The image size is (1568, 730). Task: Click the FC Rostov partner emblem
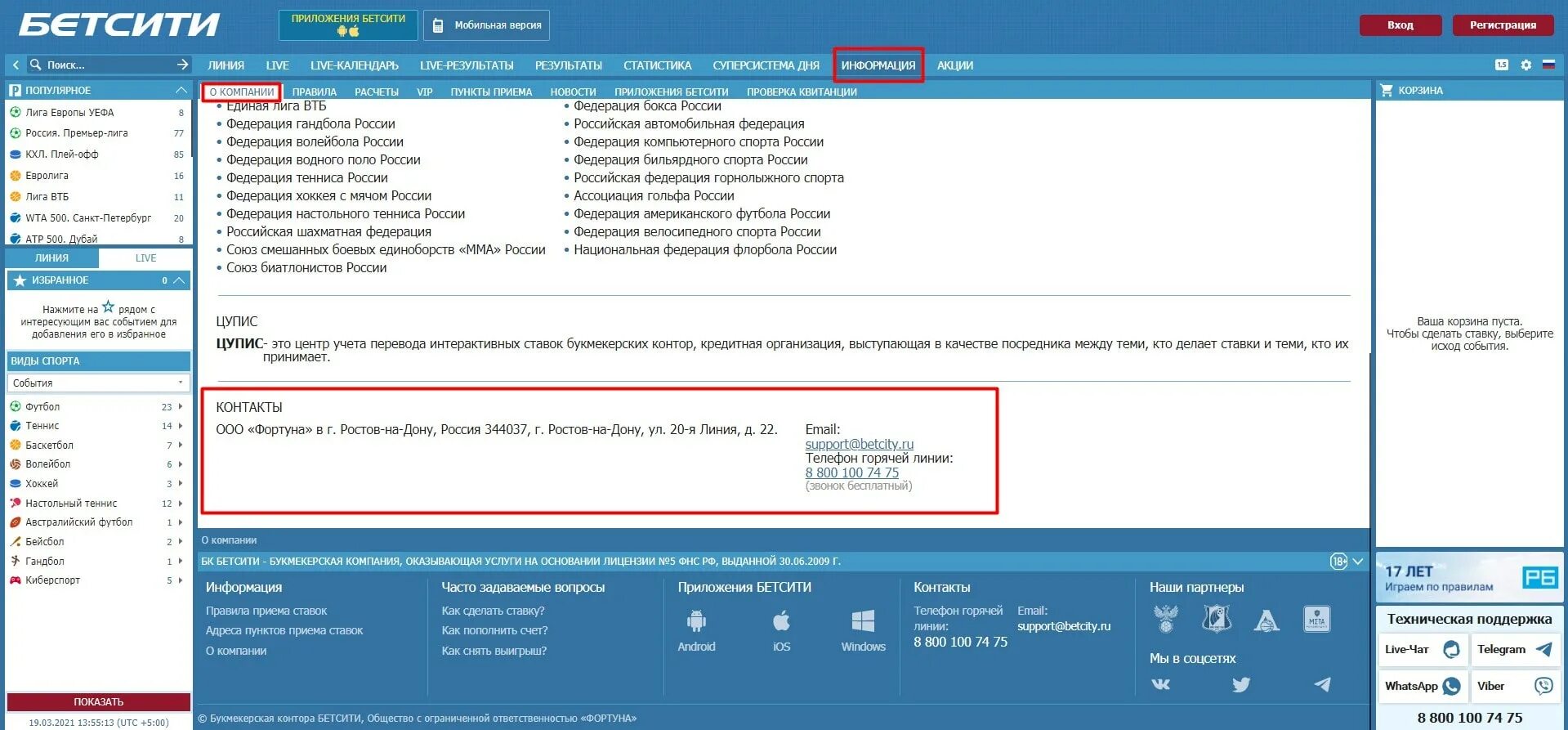[x=1217, y=619]
